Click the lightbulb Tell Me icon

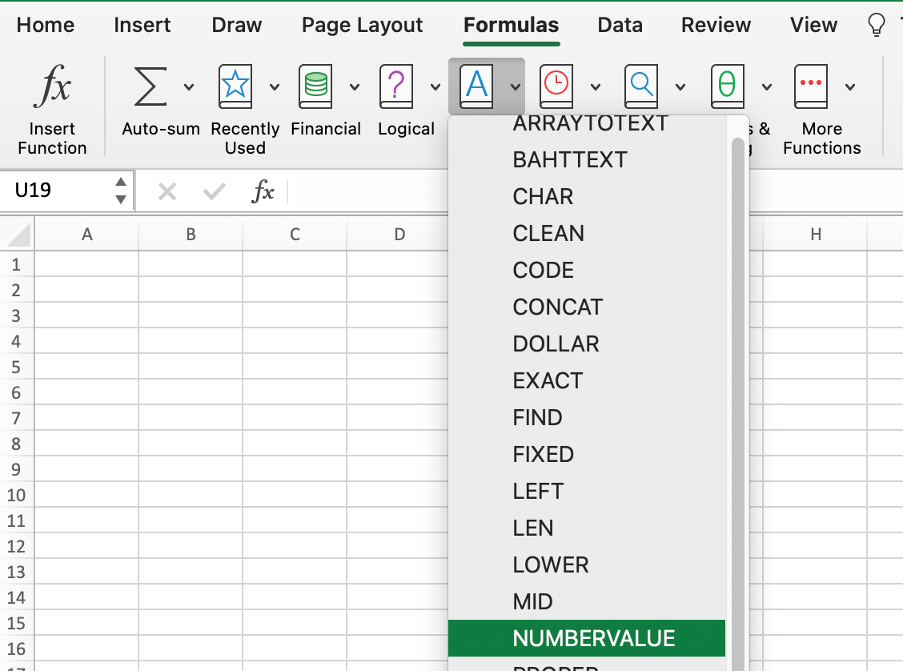click(876, 25)
